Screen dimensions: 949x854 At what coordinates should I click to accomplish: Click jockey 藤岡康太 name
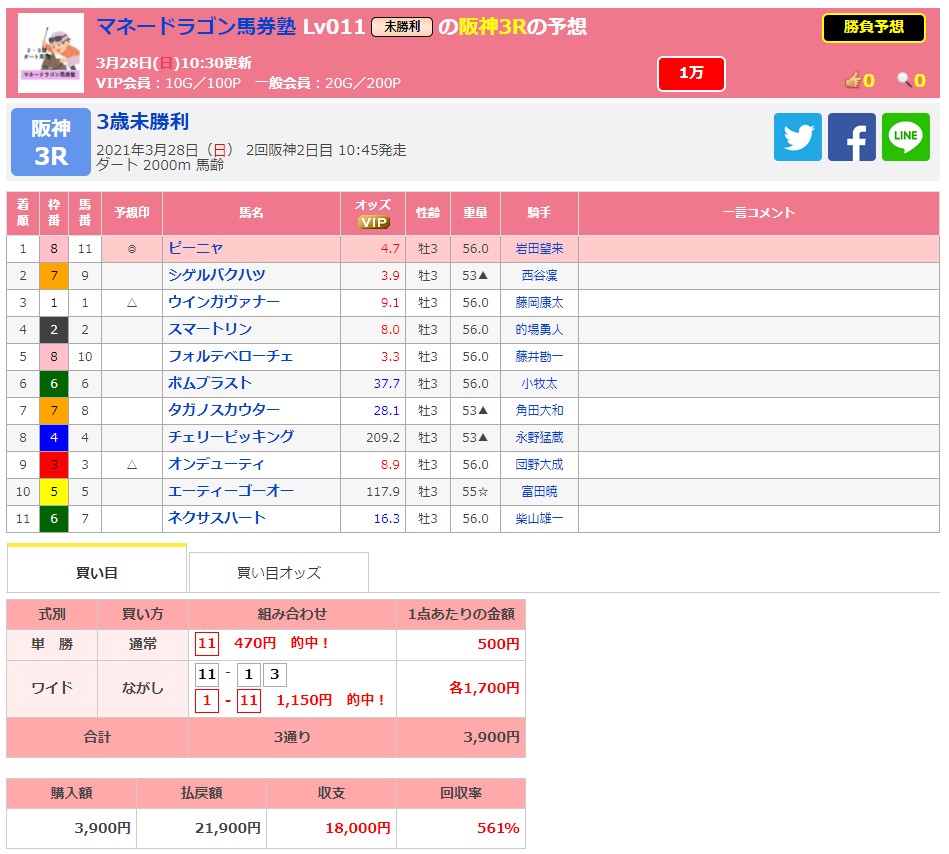pos(539,302)
